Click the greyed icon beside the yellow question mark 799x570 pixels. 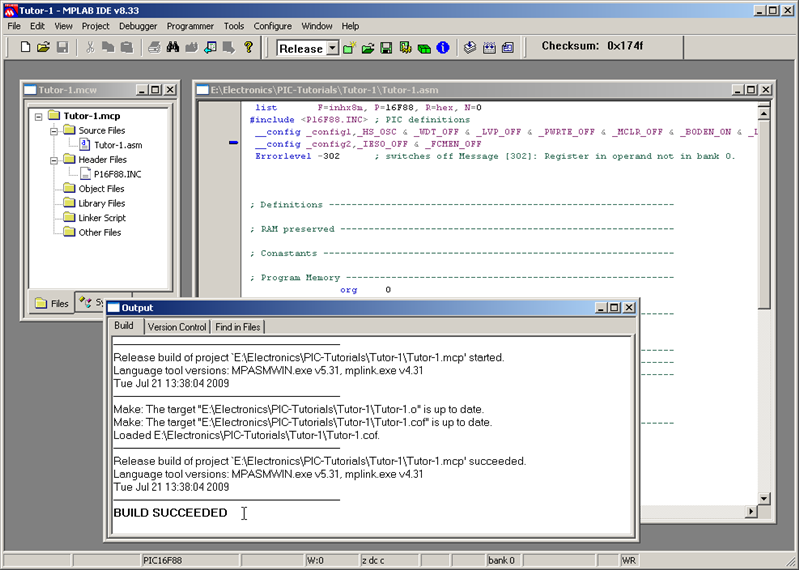(229, 47)
